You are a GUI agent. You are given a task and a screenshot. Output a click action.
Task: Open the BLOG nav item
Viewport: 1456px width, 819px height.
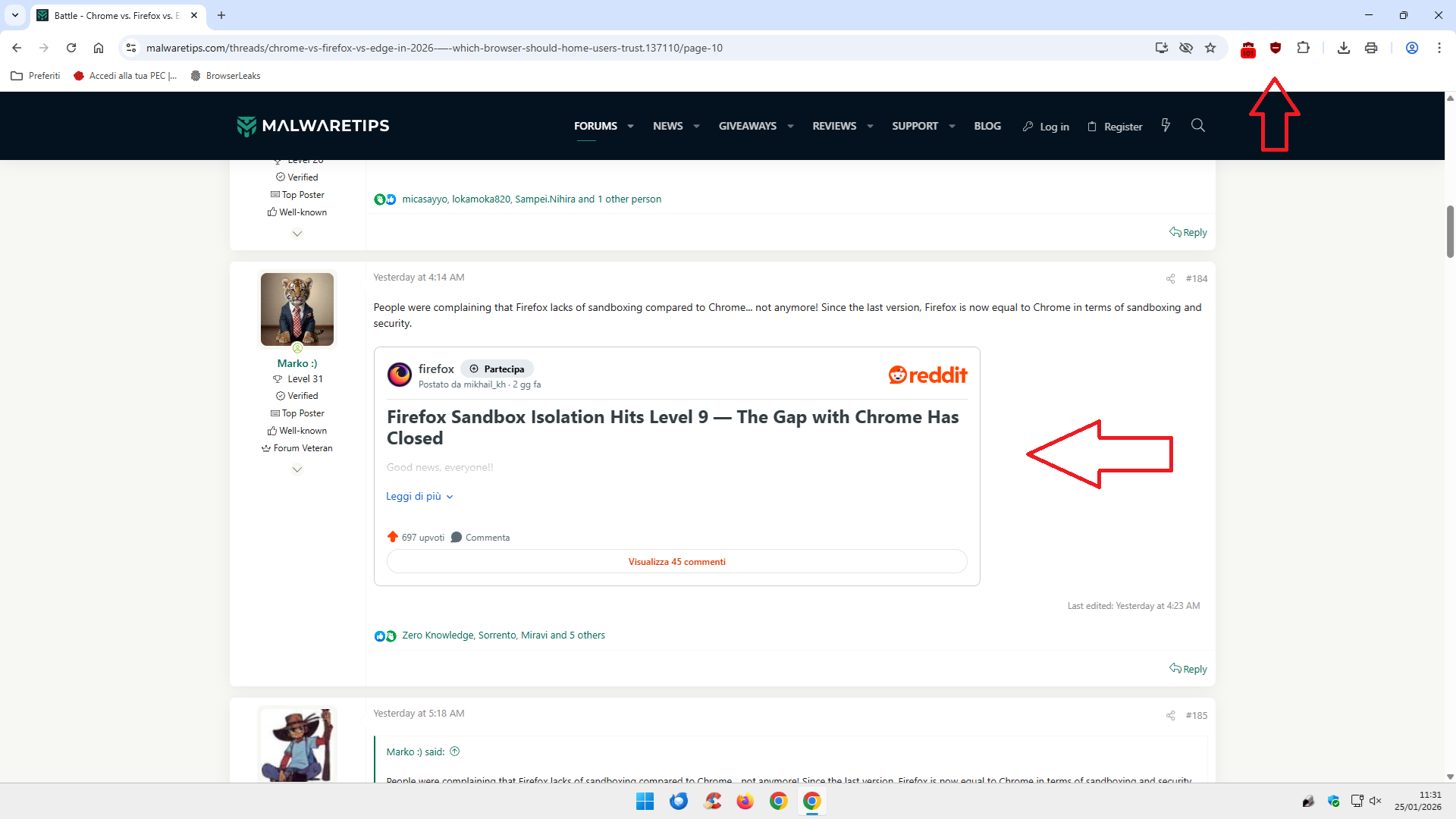click(x=987, y=126)
